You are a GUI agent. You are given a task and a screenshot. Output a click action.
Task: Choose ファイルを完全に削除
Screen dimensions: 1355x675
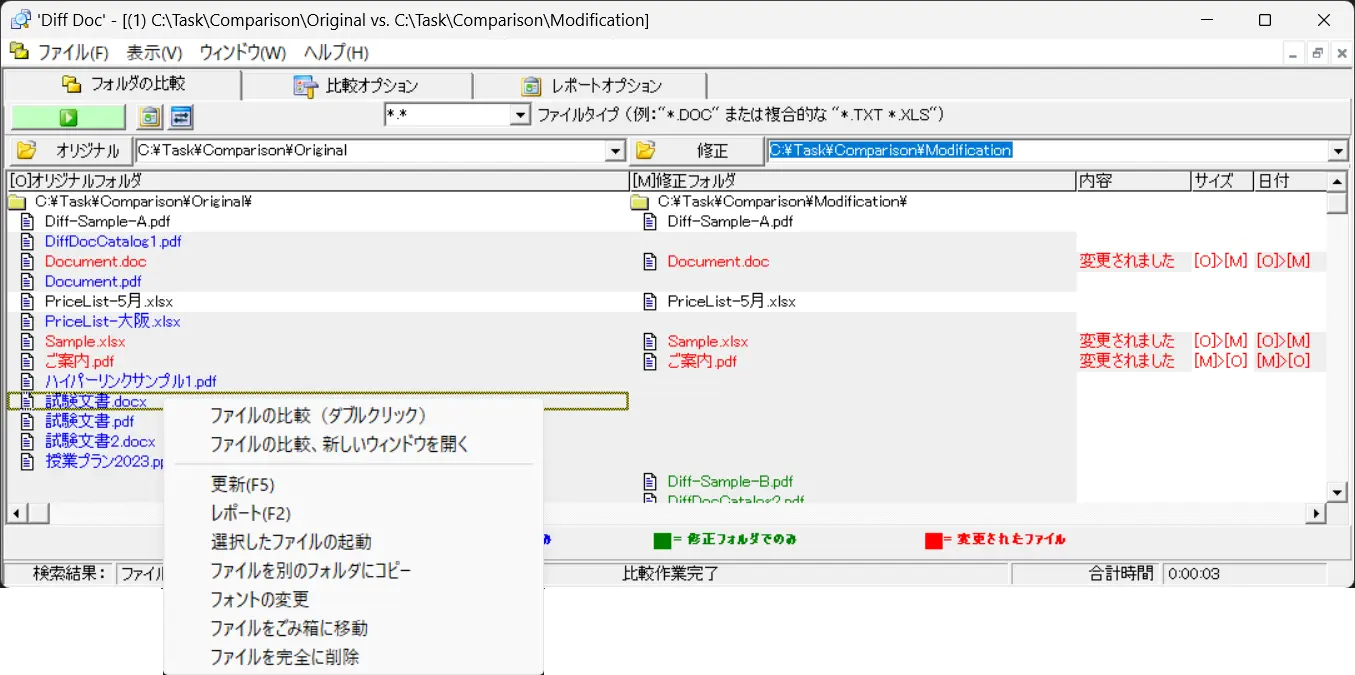353,658
